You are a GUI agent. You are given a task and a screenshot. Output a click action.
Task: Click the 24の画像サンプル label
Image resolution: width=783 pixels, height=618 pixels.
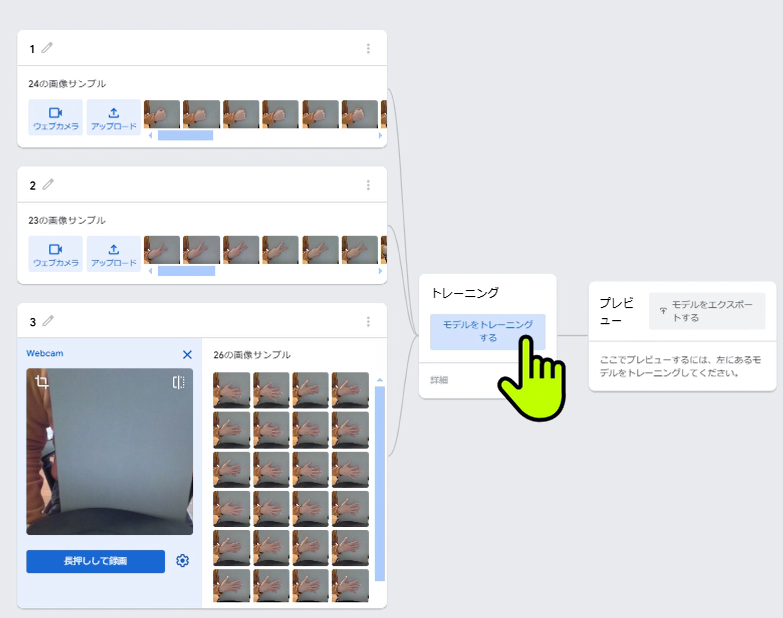tap(67, 84)
